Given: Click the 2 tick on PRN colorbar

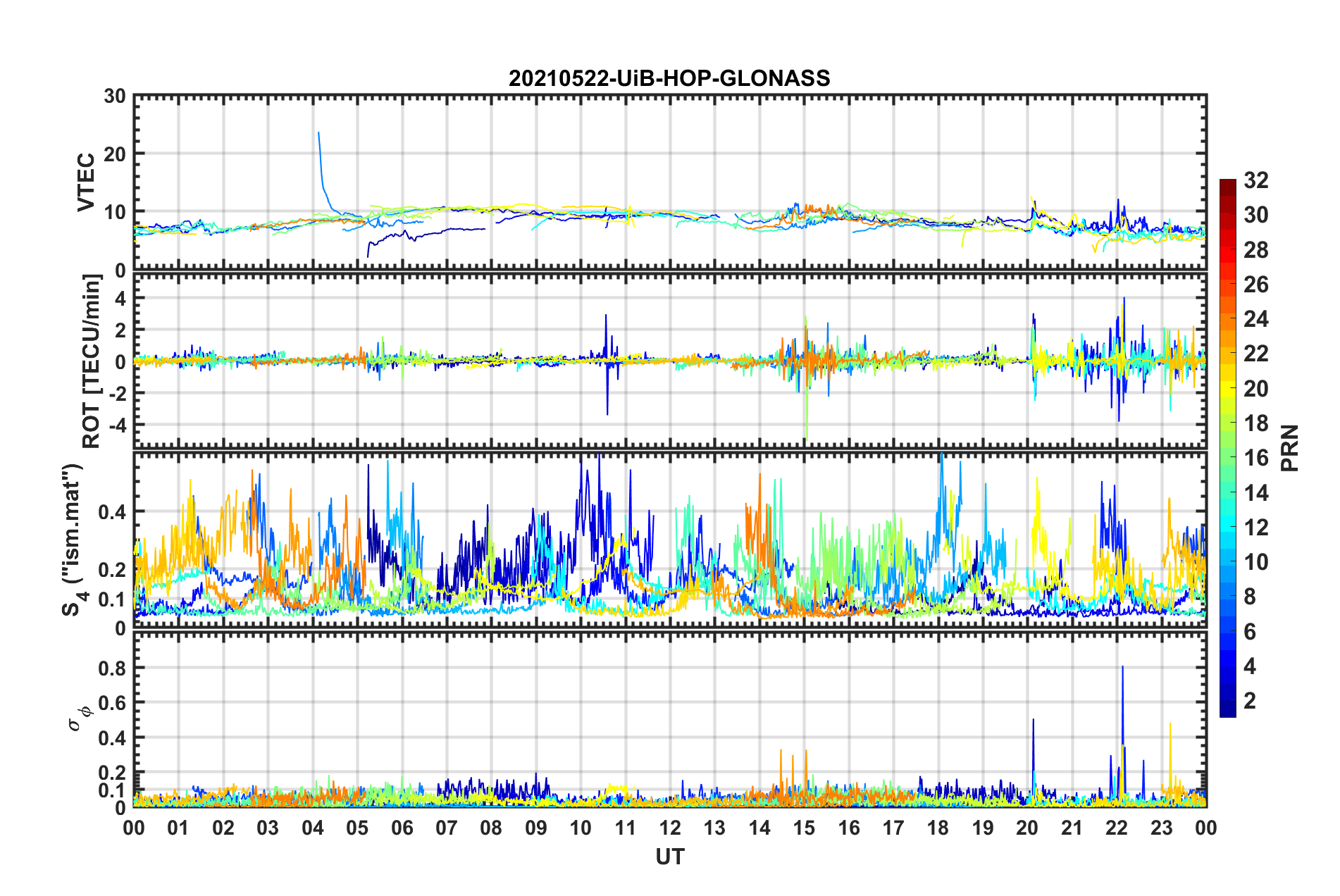Looking at the screenshot, I should 1250,700.
